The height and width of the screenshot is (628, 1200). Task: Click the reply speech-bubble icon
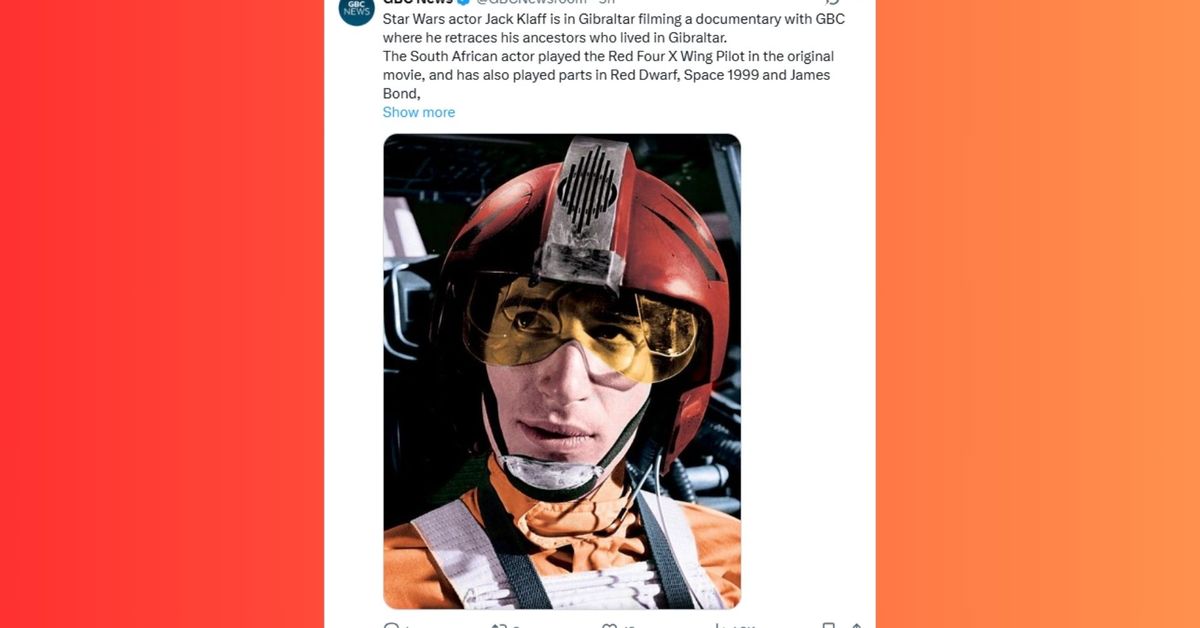pos(391,625)
